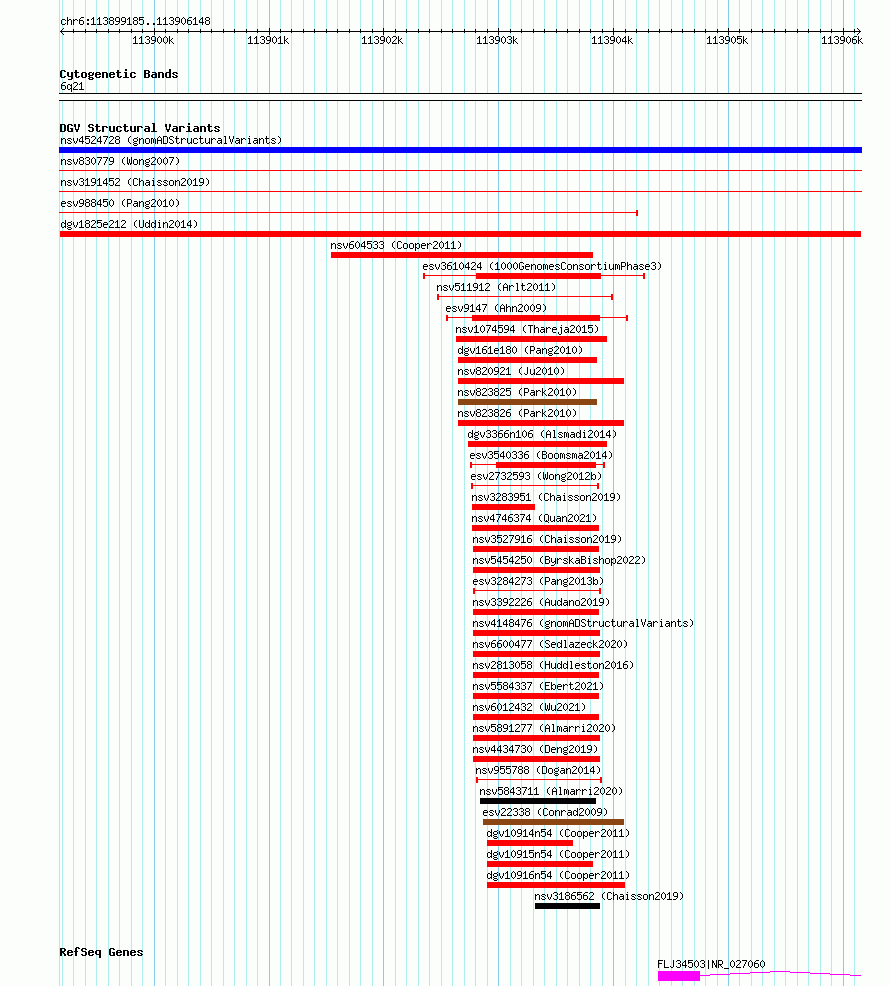This screenshot has width=890, height=986.
Task: Click nsv5843711 (Almarri2020) variant label
Action: coord(552,792)
